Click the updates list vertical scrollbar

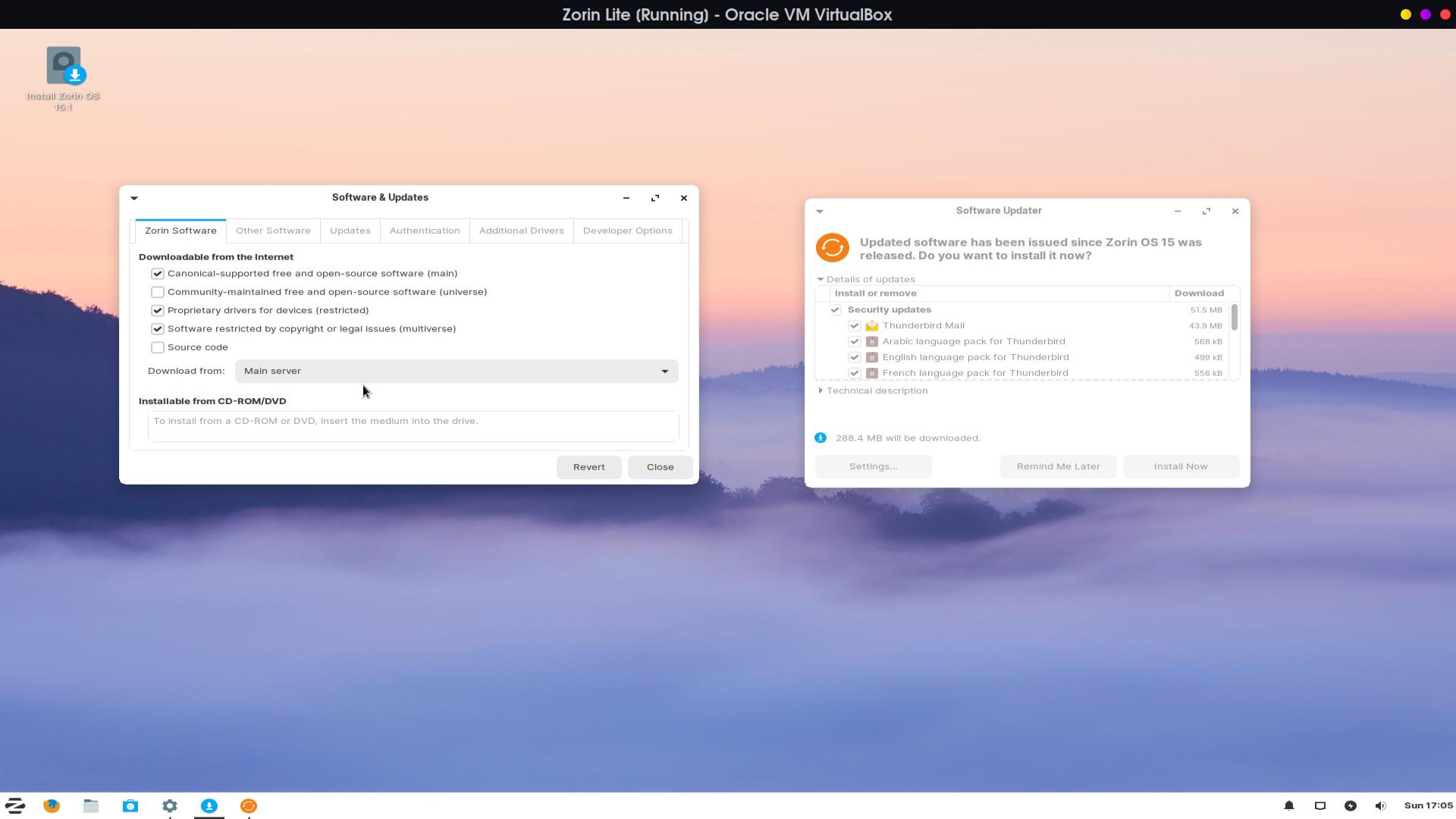pyautogui.click(x=1235, y=317)
